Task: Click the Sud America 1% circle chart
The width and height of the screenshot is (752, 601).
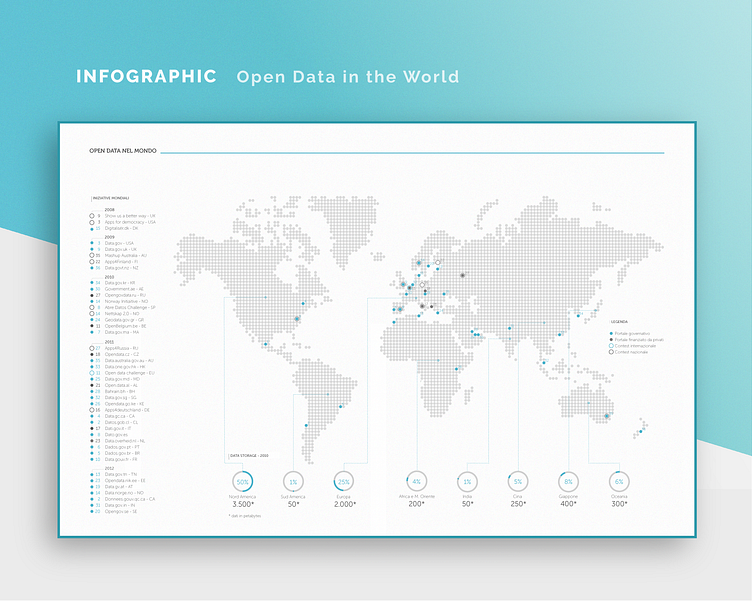Action: tap(293, 481)
